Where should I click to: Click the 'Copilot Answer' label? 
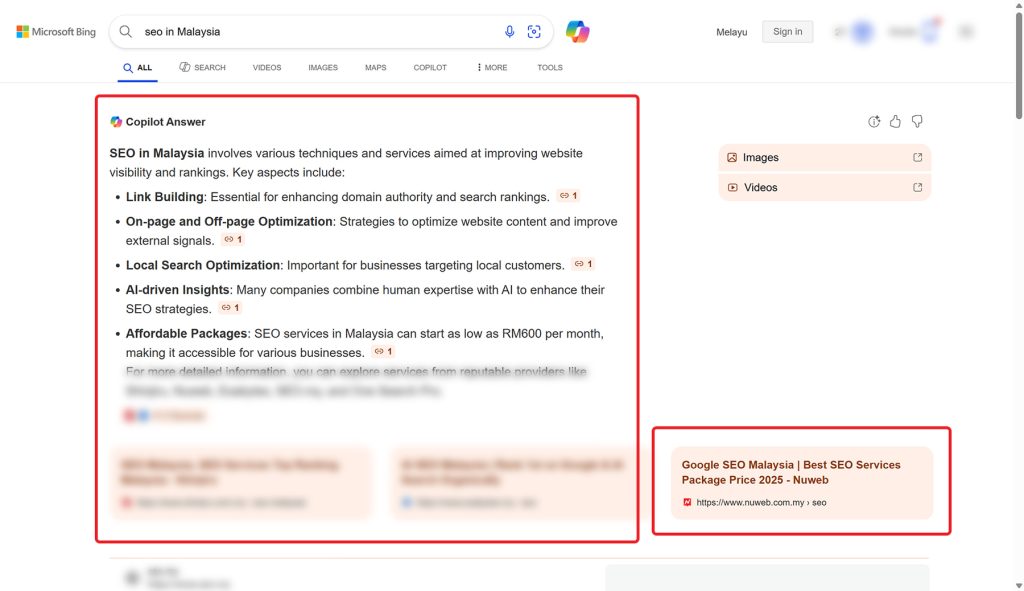tap(165, 121)
